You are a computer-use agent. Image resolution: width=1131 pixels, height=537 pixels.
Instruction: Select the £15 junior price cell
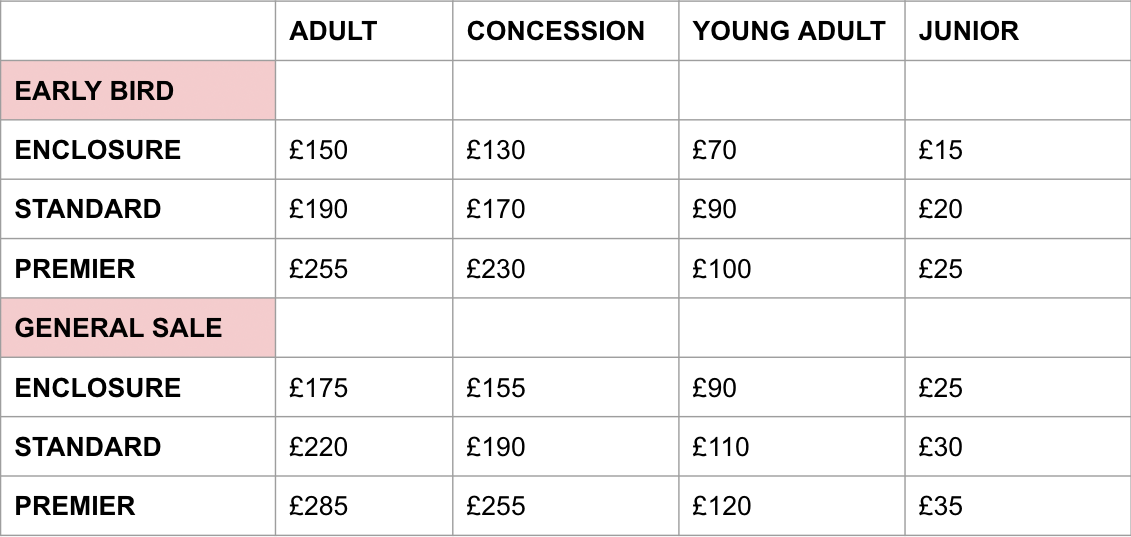click(1018, 149)
